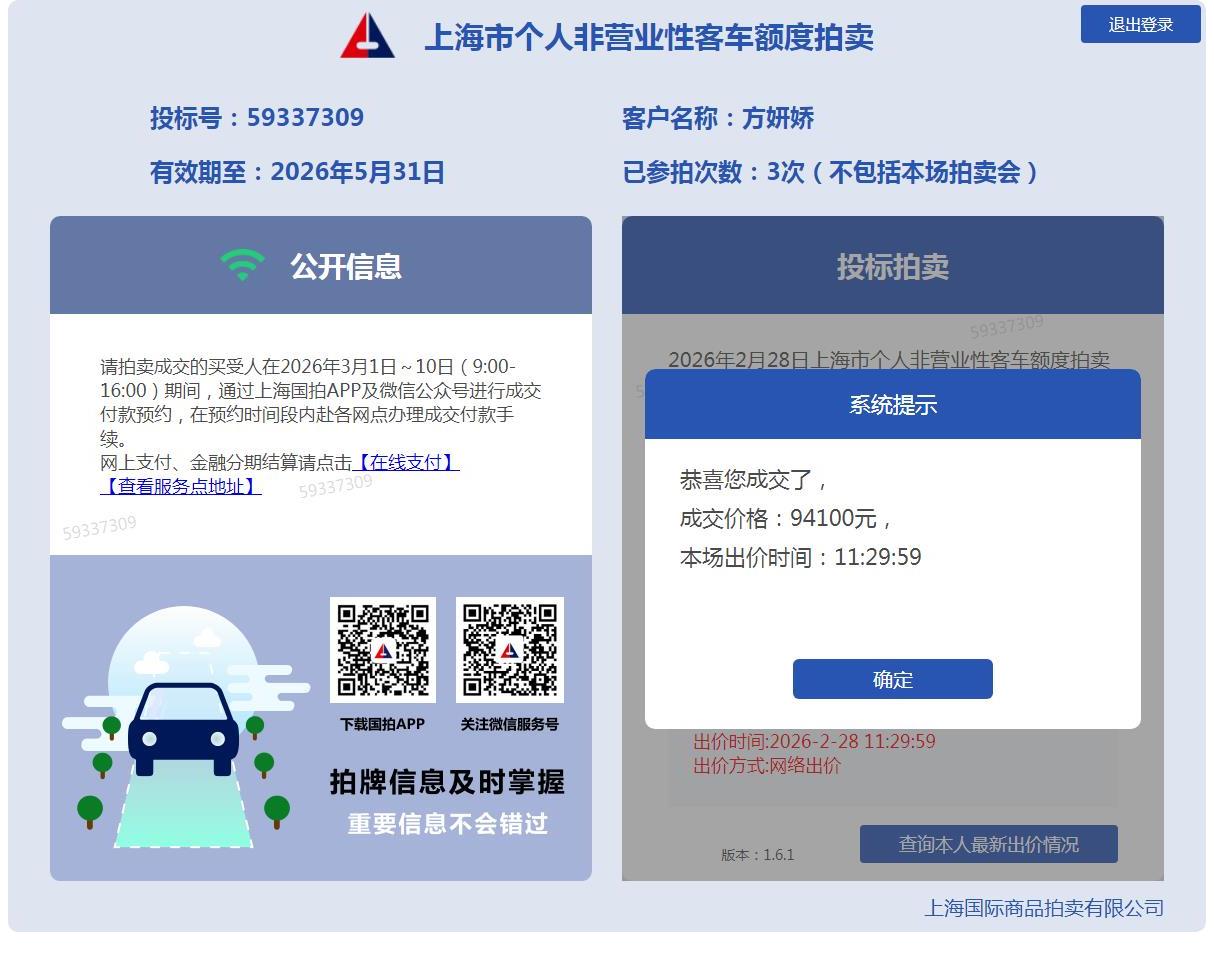Click the 成交价格 94100元 line
This screenshot has width=1214, height=960.
(784, 518)
